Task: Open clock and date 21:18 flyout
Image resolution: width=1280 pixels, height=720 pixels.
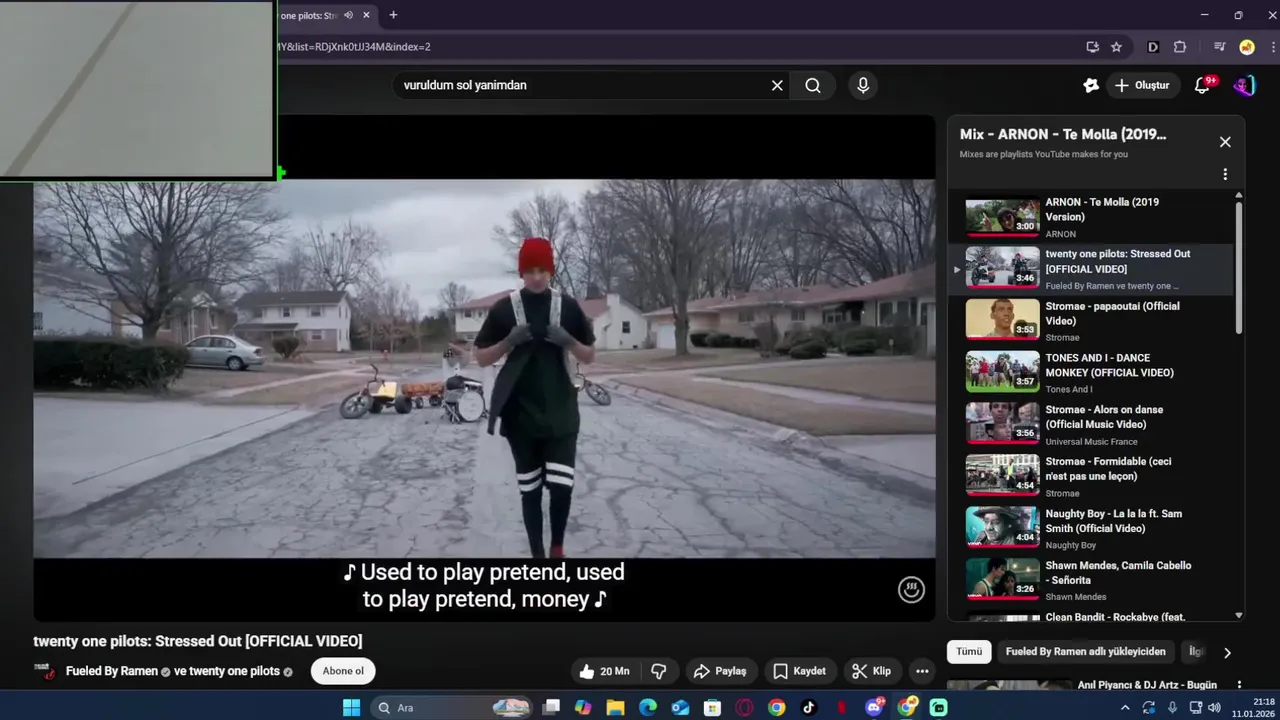Action: (x=1252, y=708)
